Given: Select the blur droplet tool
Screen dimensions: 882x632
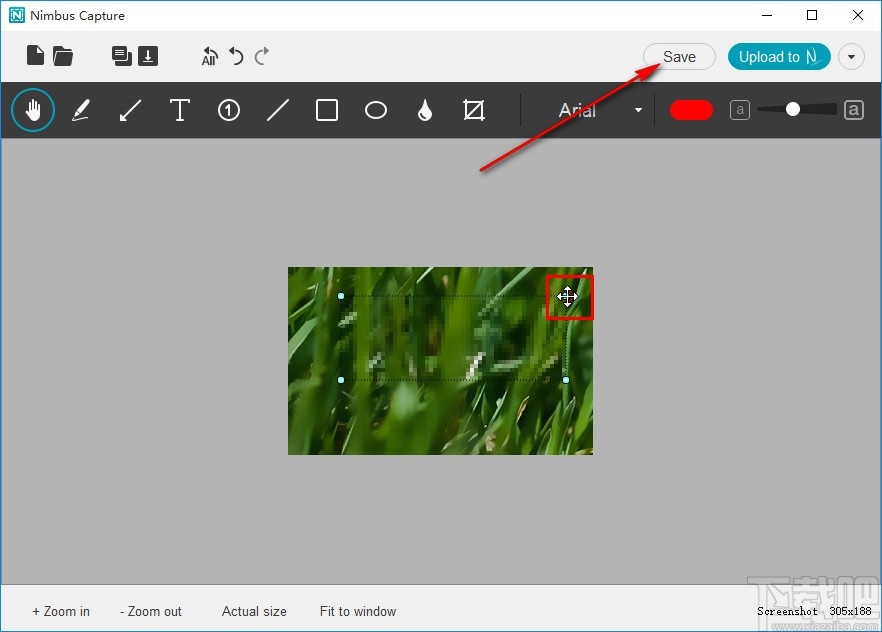Looking at the screenshot, I should coord(425,110).
